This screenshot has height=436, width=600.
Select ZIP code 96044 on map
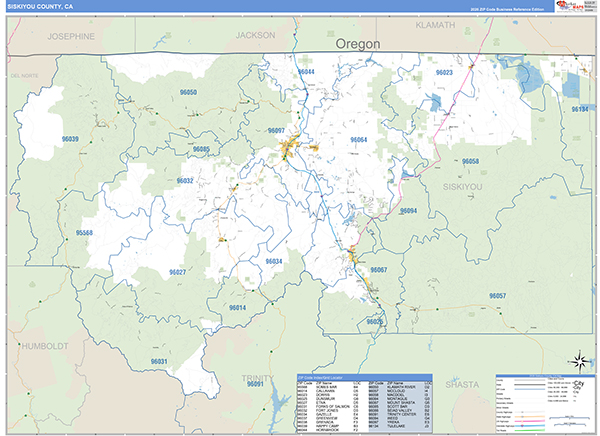click(x=306, y=72)
